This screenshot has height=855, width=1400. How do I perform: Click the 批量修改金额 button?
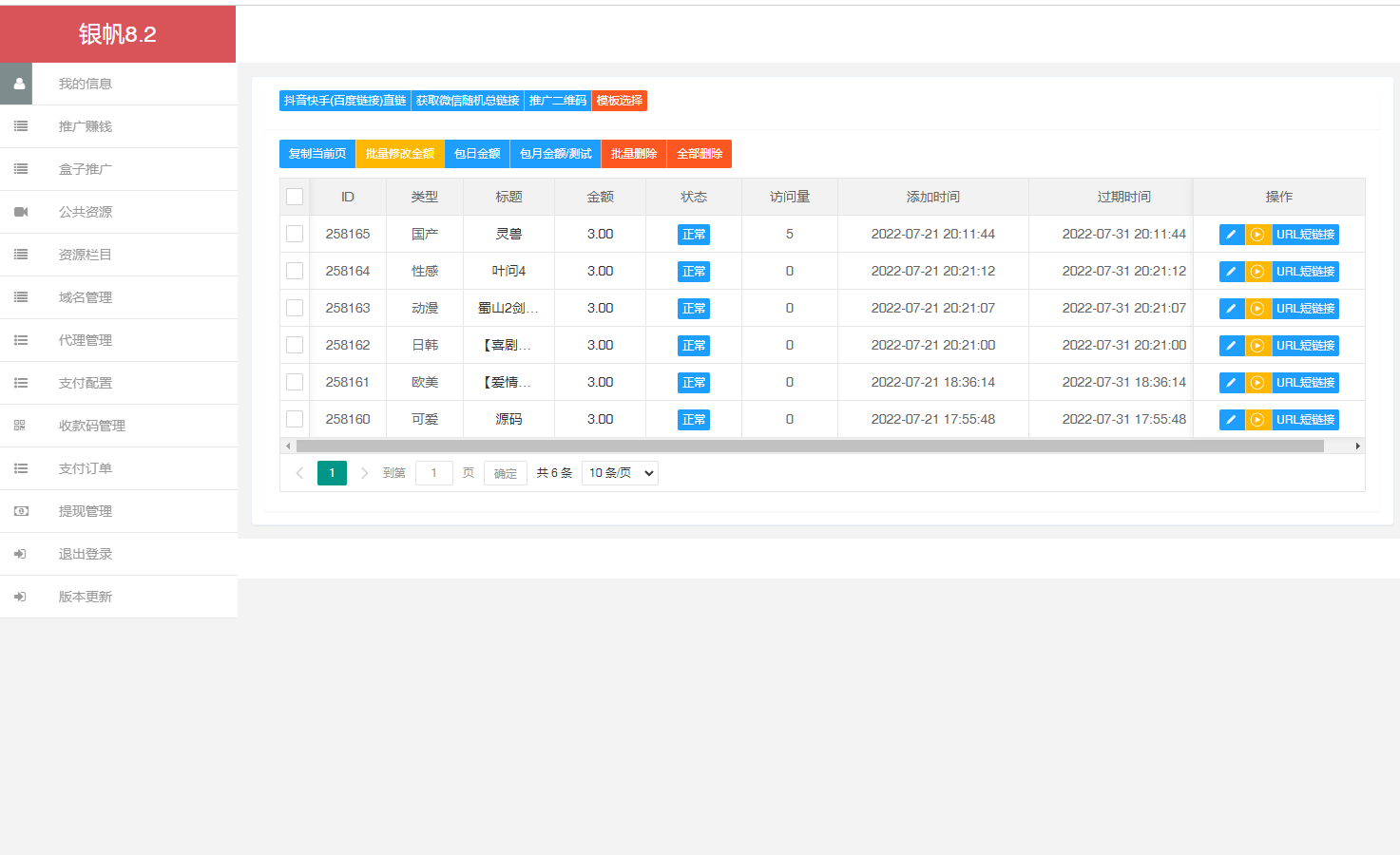pyautogui.click(x=400, y=154)
